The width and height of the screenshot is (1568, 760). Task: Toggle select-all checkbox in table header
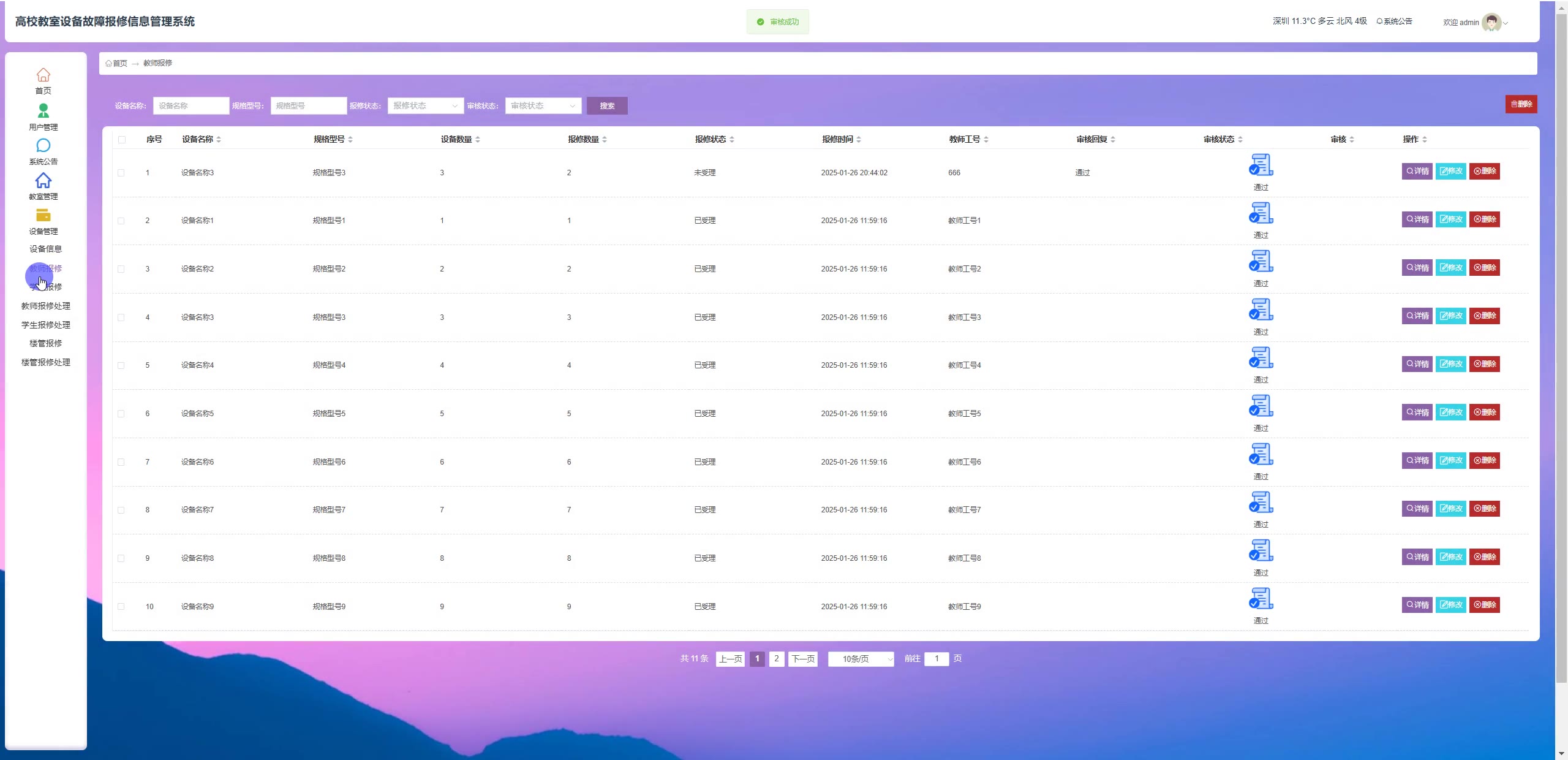[122, 140]
